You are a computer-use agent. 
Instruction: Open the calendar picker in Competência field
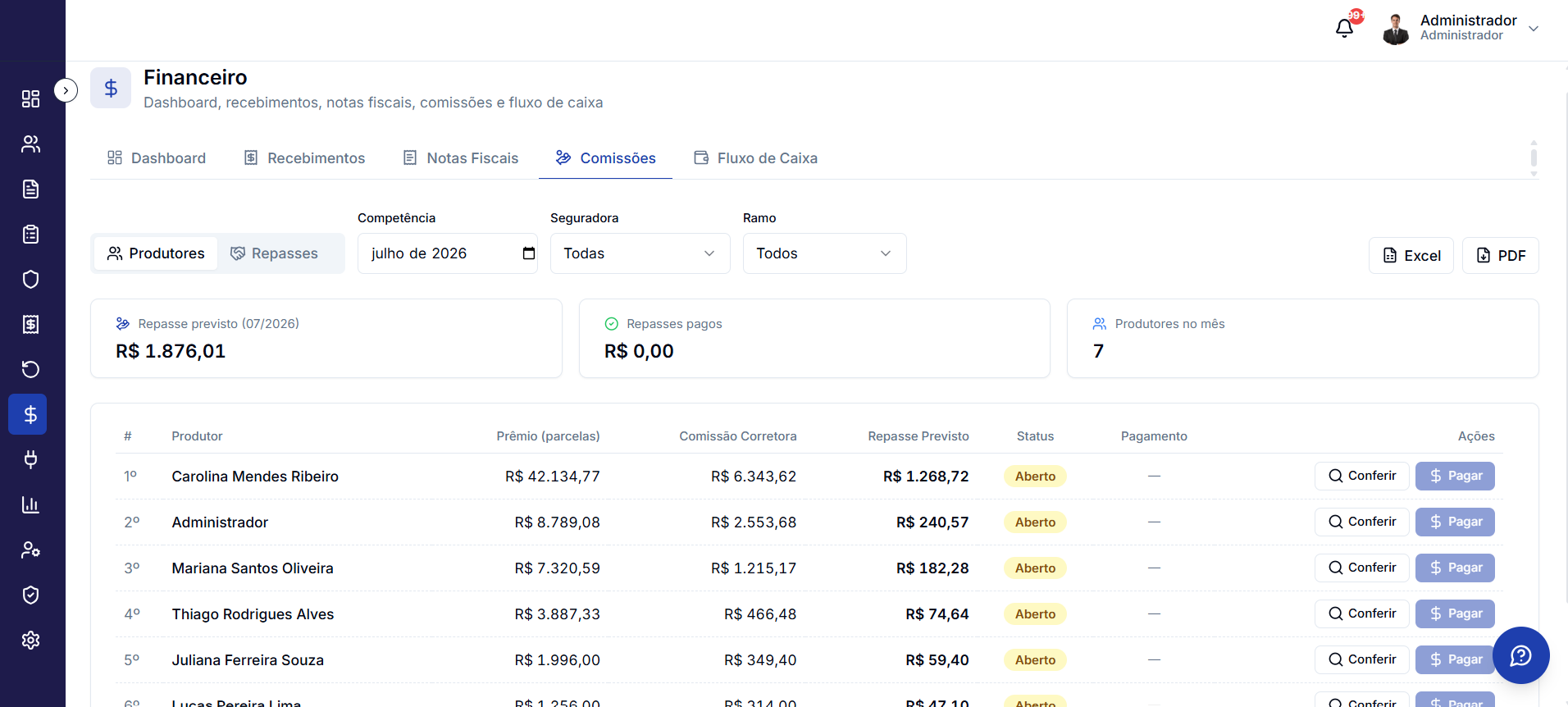pyautogui.click(x=529, y=253)
